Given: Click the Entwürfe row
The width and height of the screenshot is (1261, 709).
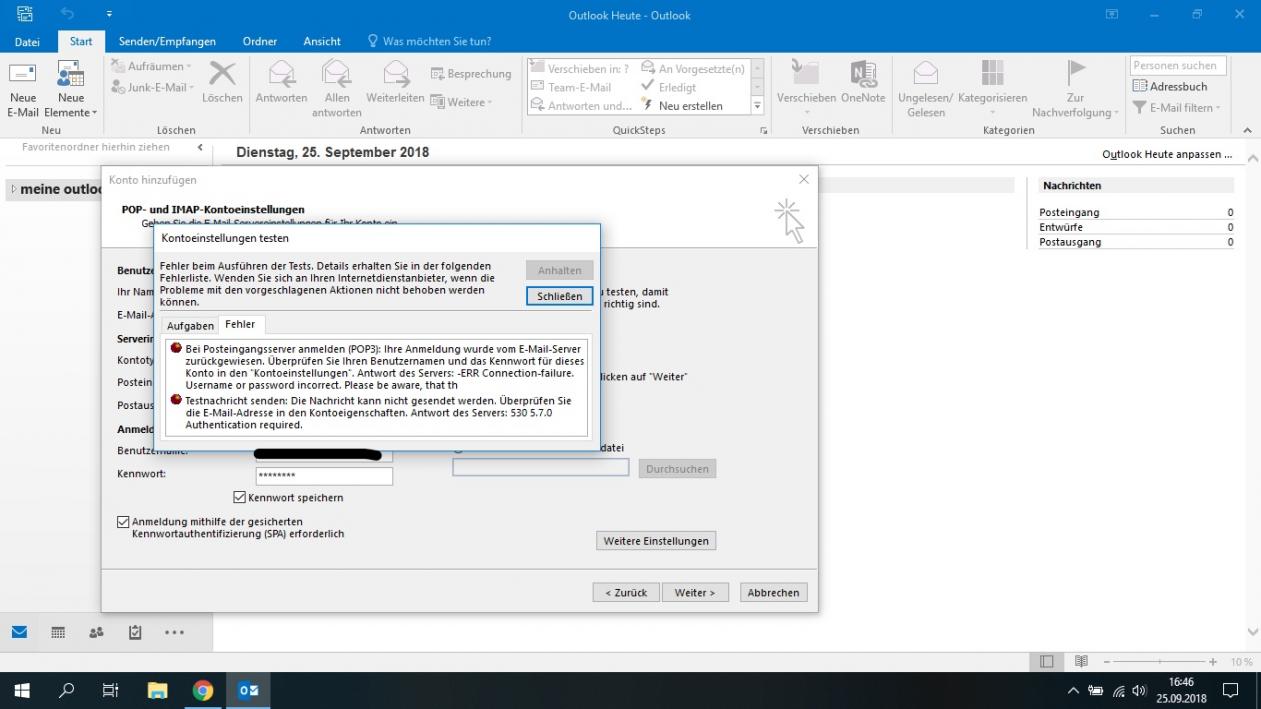Looking at the screenshot, I should coord(1136,227).
